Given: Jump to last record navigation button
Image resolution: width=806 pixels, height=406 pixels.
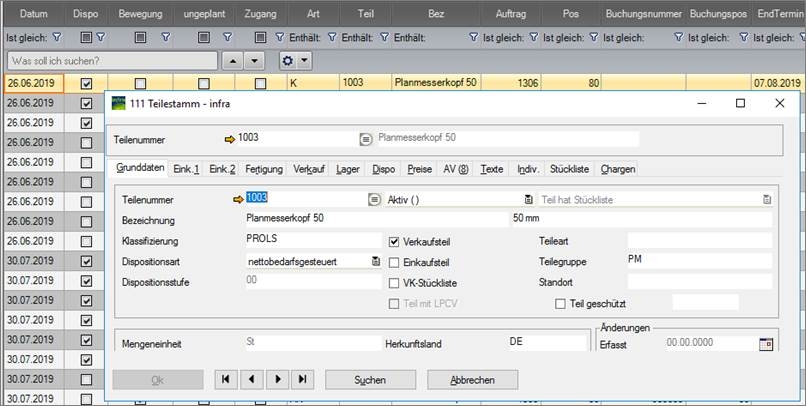Looking at the screenshot, I should point(302,380).
